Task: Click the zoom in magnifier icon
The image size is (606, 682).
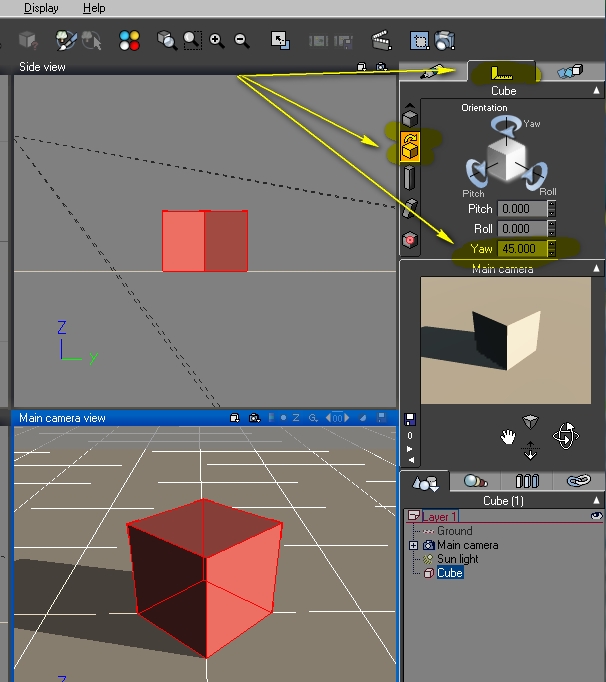Action: 217,41
